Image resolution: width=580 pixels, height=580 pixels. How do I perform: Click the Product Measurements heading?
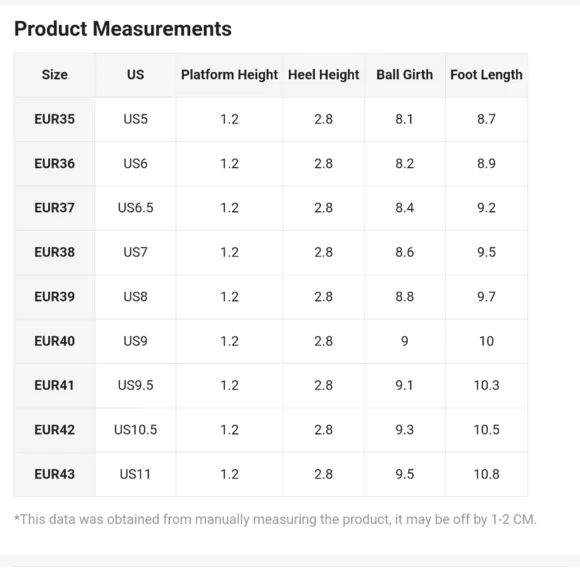[x=123, y=29]
